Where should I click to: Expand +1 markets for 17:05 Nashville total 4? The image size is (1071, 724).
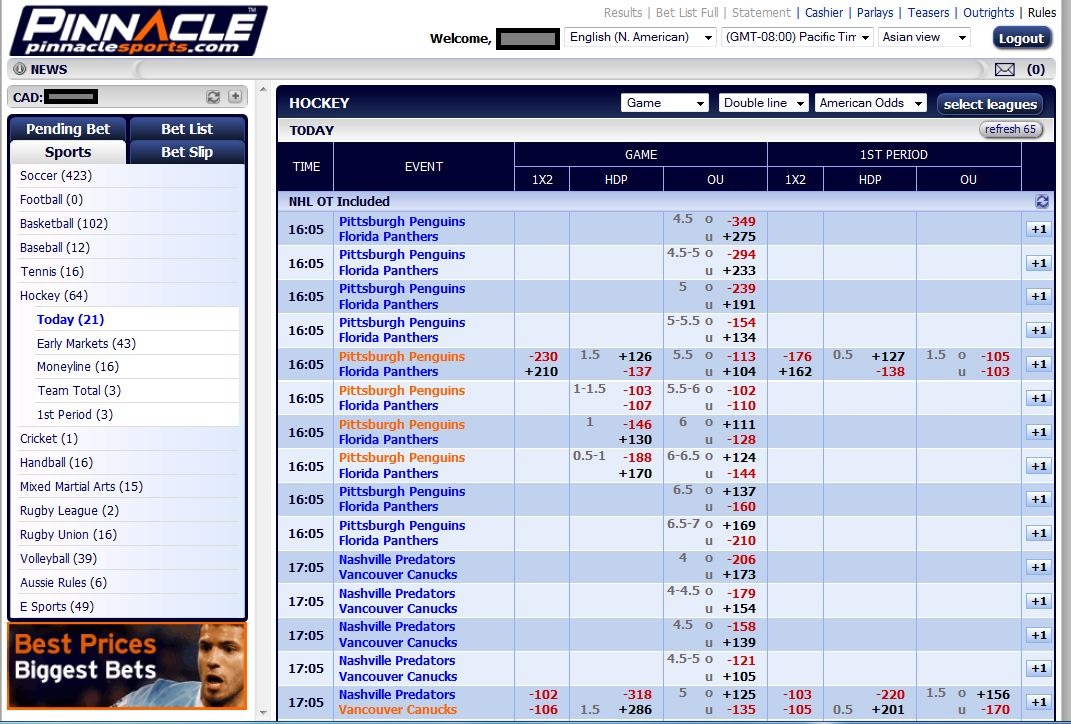[x=1039, y=567]
